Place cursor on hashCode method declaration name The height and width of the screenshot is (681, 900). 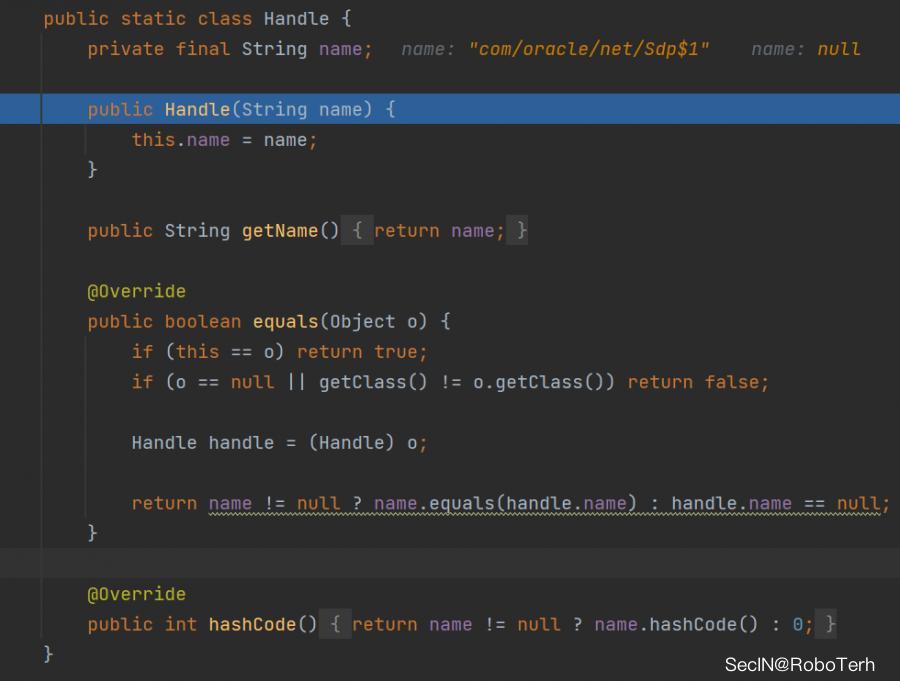pos(252,625)
